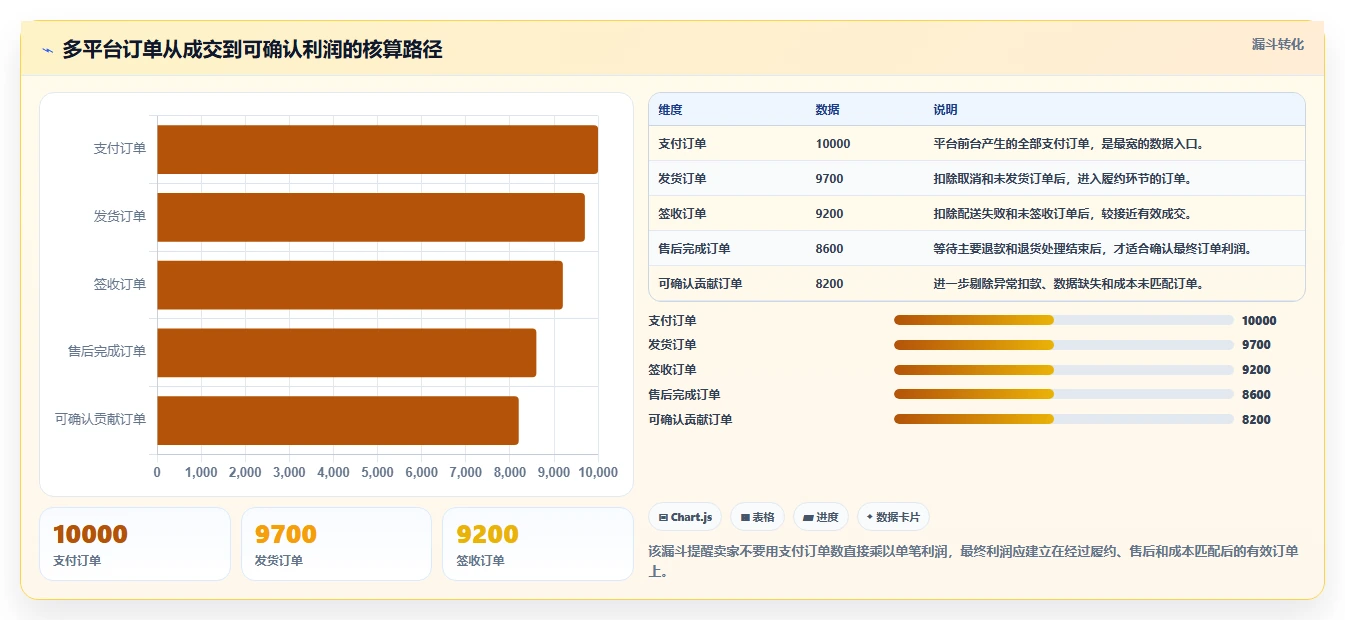Select the Chart.js chip
The height and width of the screenshot is (620, 1345).
(x=685, y=517)
